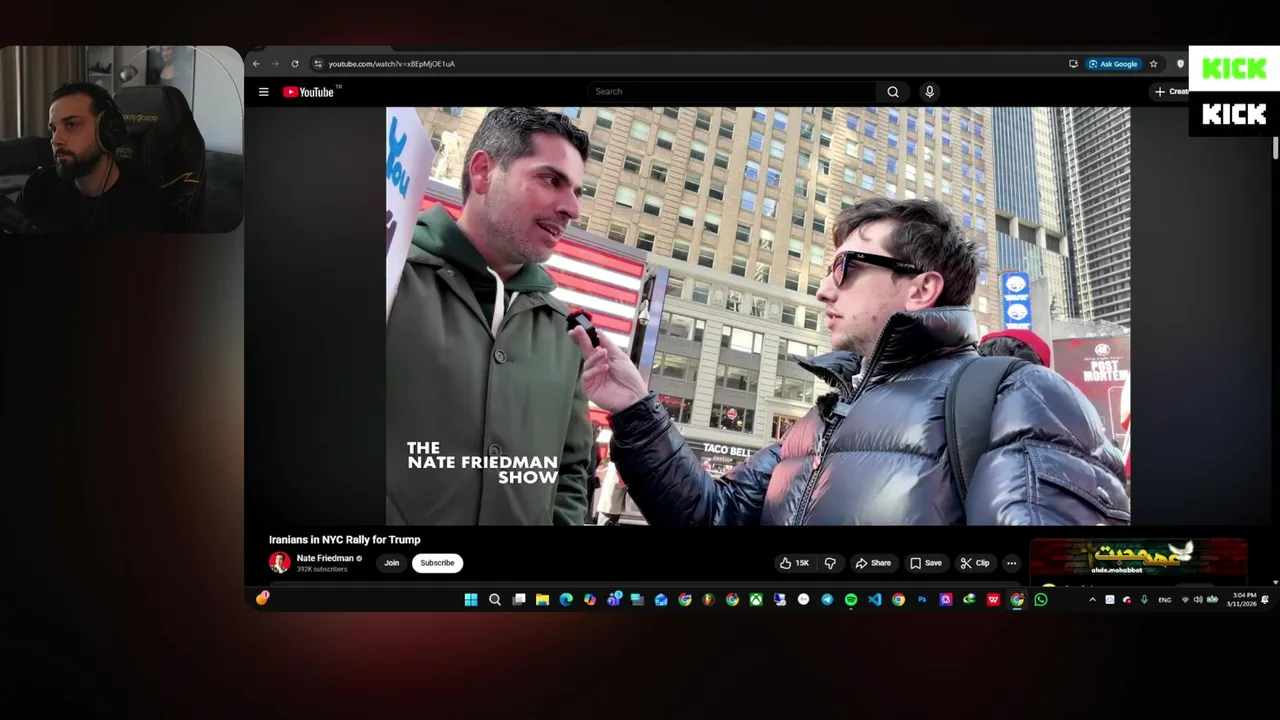
Task: Pause the video by clicking the player
Action: pyautogui.click(x=758, y=316)
